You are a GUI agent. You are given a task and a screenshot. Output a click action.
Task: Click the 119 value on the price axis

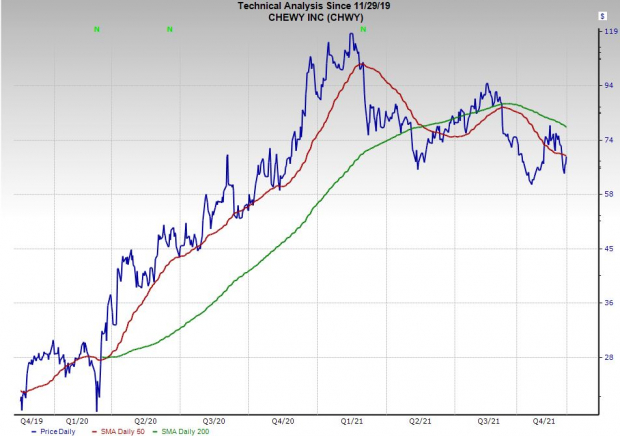(604, 32)
